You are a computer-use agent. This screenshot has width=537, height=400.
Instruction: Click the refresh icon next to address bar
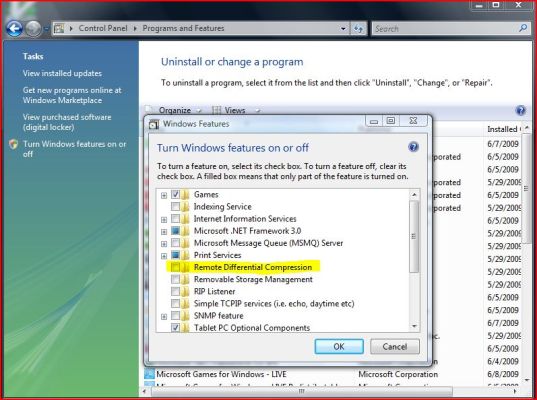[359, 28]
